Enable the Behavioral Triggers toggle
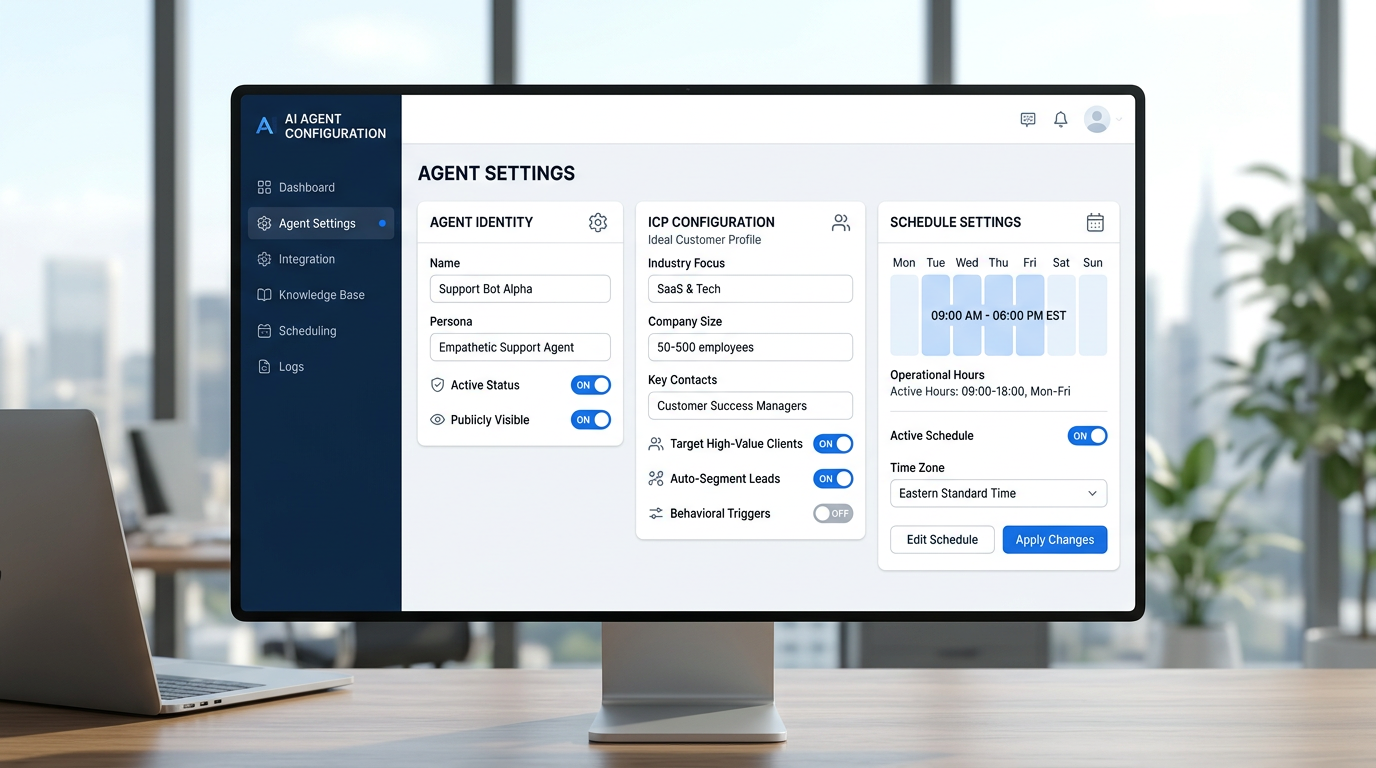Screen dimensions: 1376x768 [x=832, y=514]
